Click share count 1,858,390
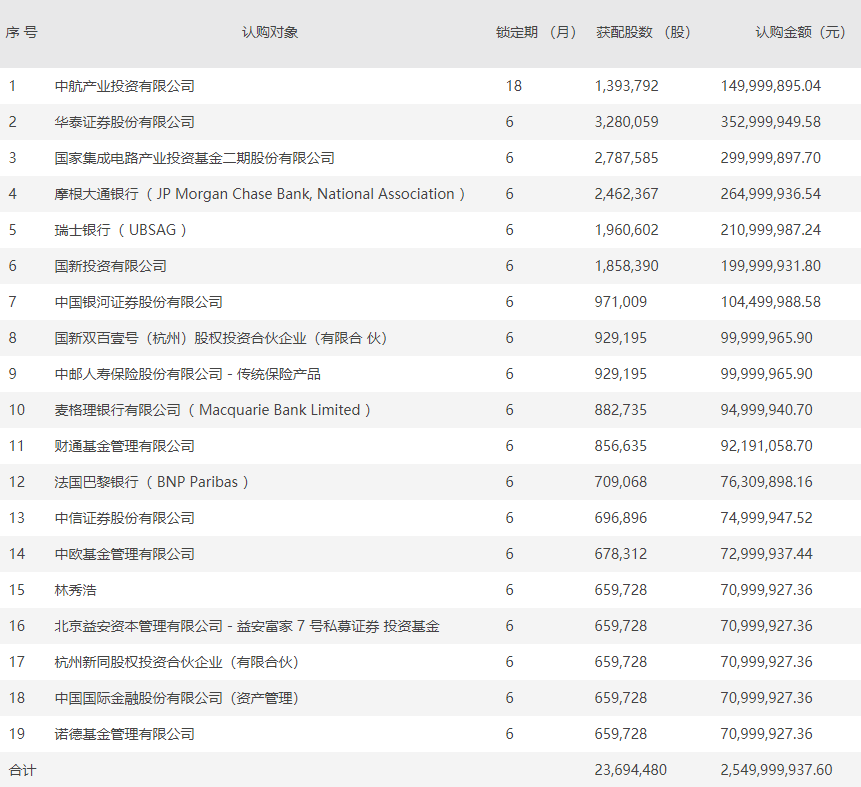This screenshot has width=861, height=787. click(627, 266)
